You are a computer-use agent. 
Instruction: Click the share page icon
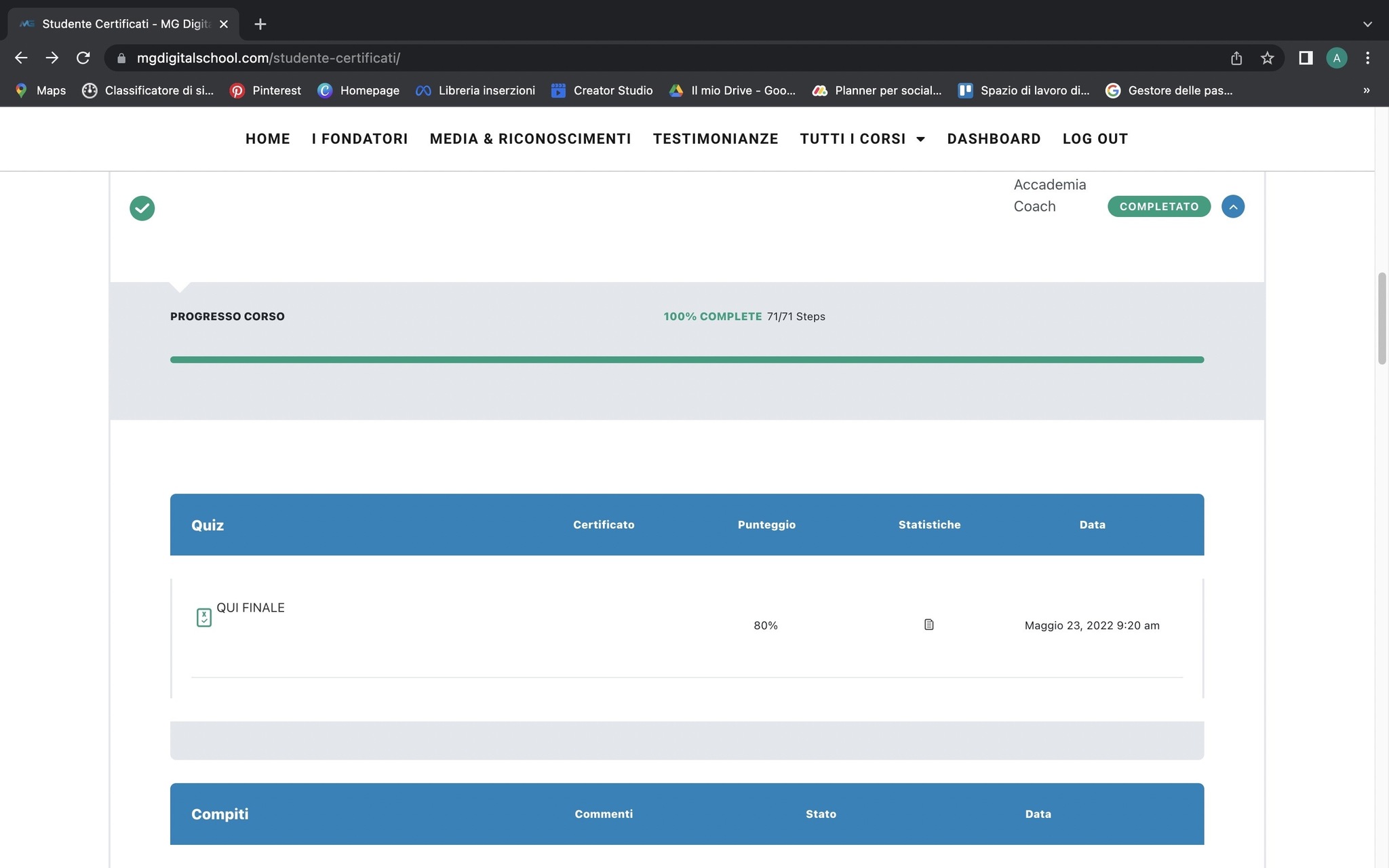(1236, 58)
